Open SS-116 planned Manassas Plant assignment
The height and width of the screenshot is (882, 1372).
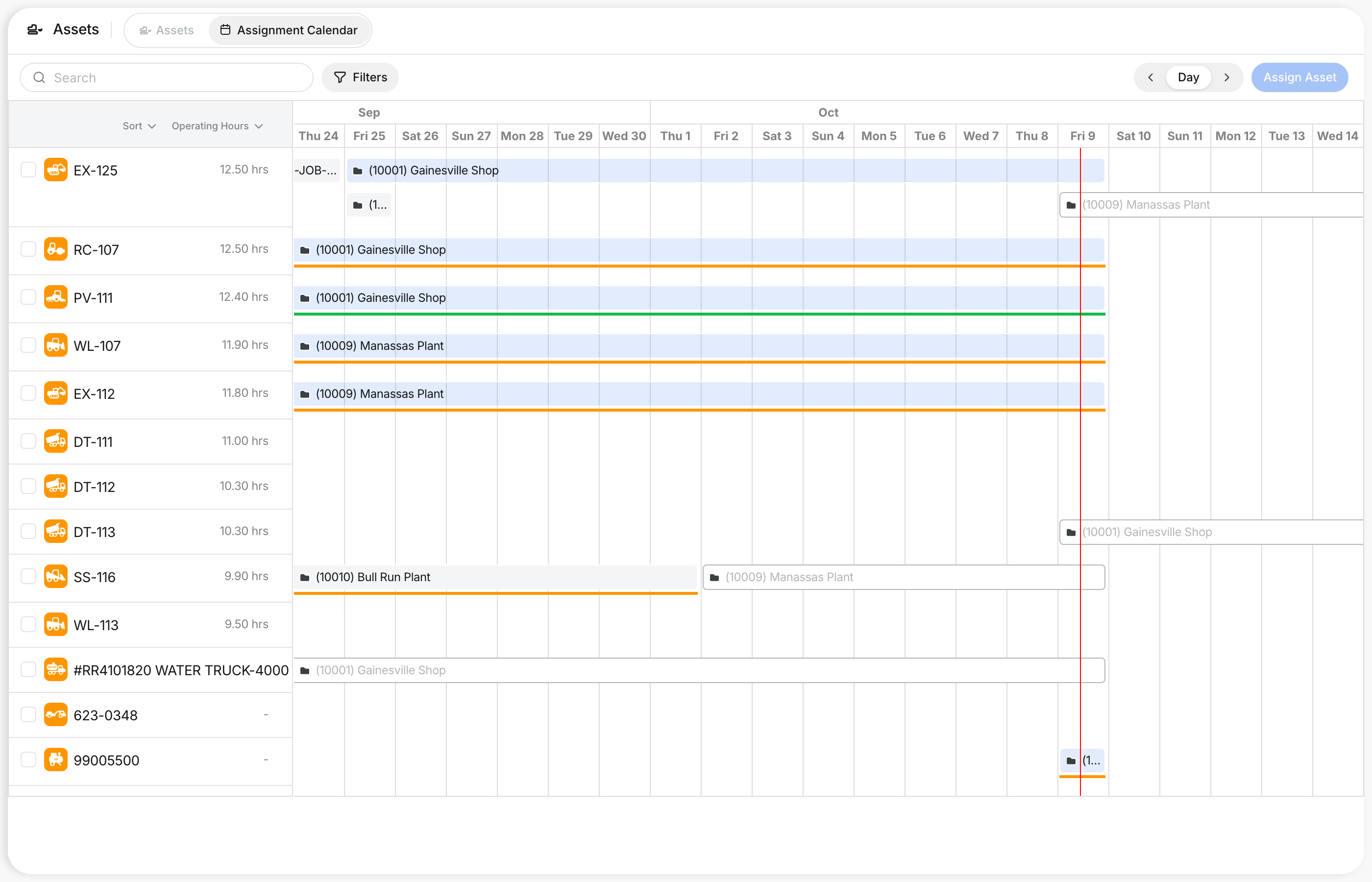click(904, 577)
